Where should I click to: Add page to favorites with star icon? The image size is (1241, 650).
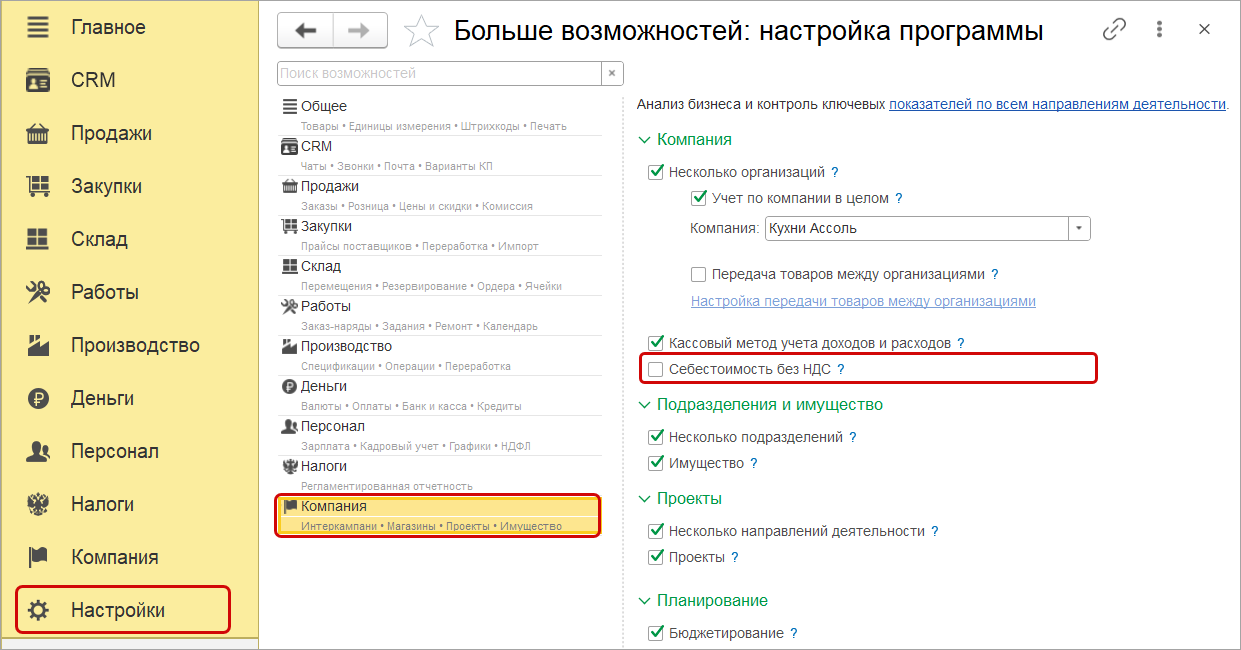coord(421,31)
